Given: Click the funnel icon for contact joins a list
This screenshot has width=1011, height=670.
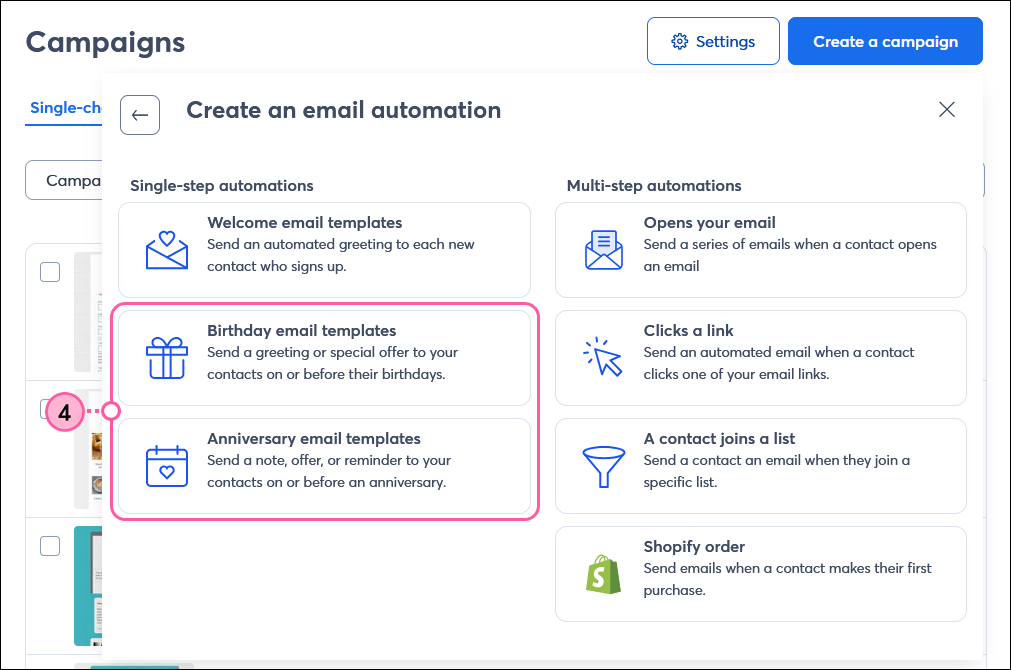Looking at the screenshot, I should [x=603, y=465].
